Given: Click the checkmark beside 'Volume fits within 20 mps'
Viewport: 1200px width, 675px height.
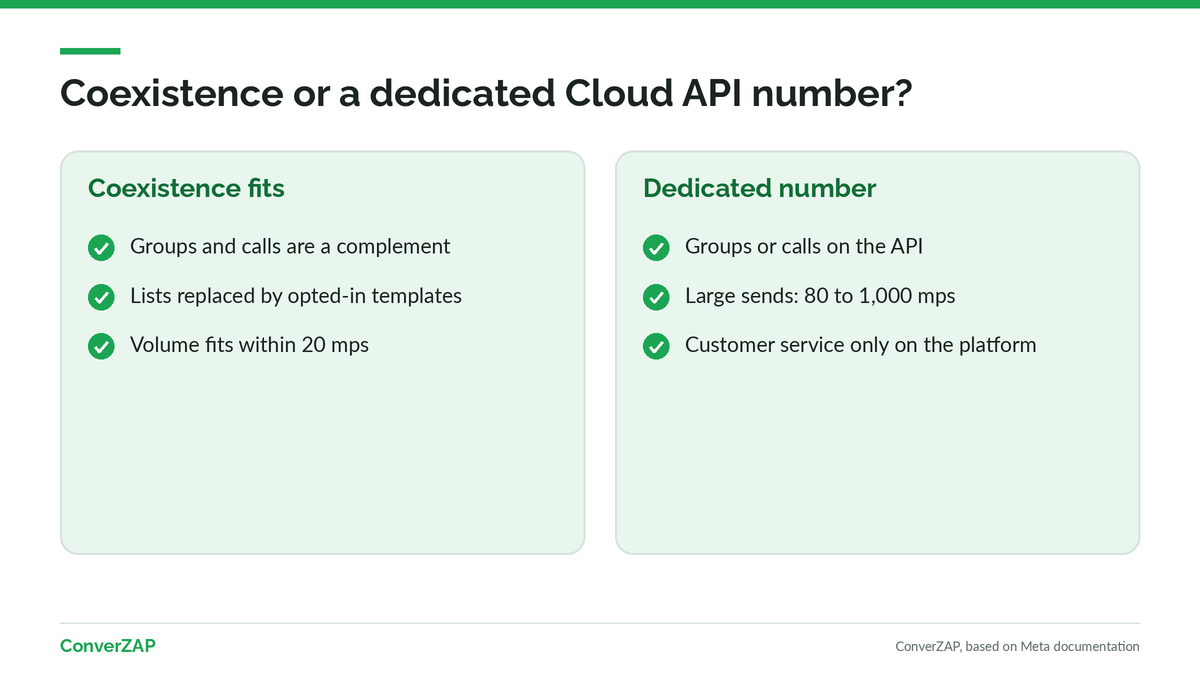Looking at the screenshot, I should (x=101, y=346).
